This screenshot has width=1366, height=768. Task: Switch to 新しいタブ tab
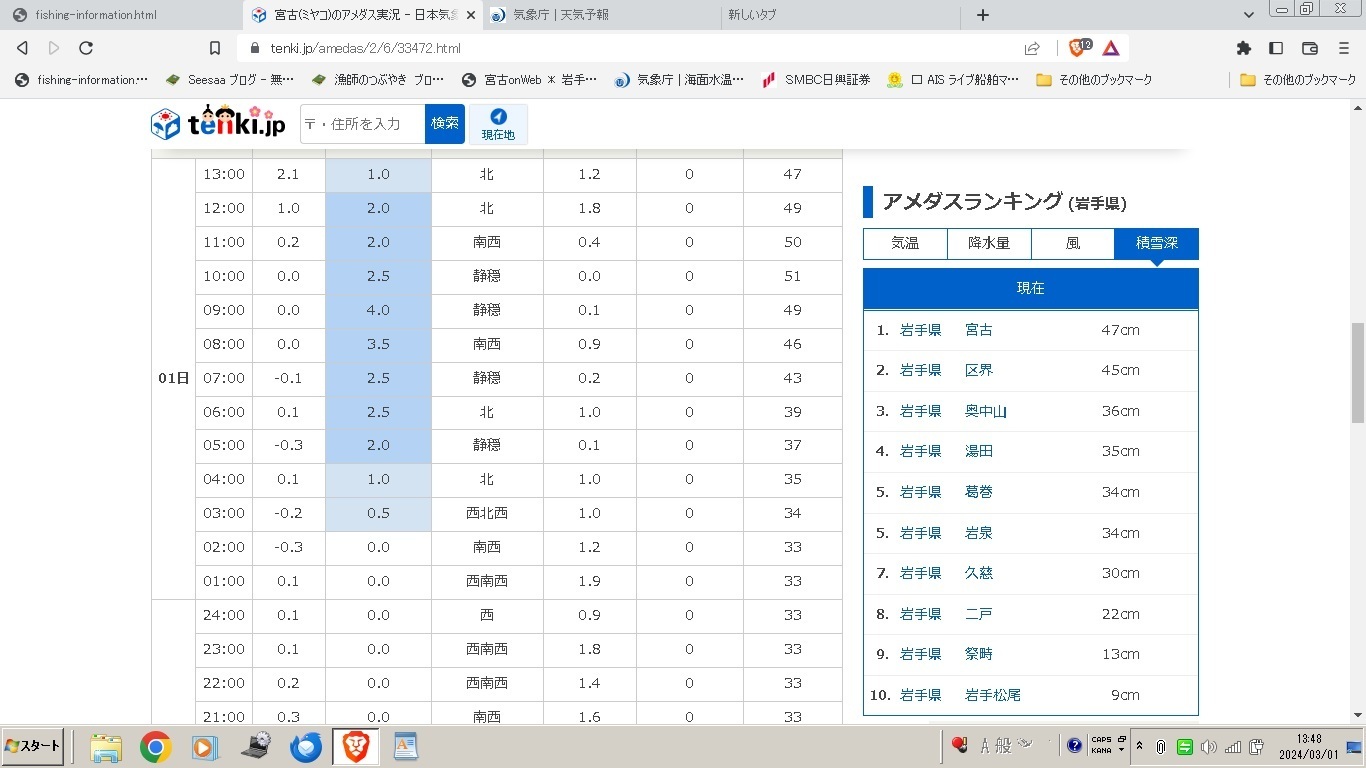coord(840,15)
